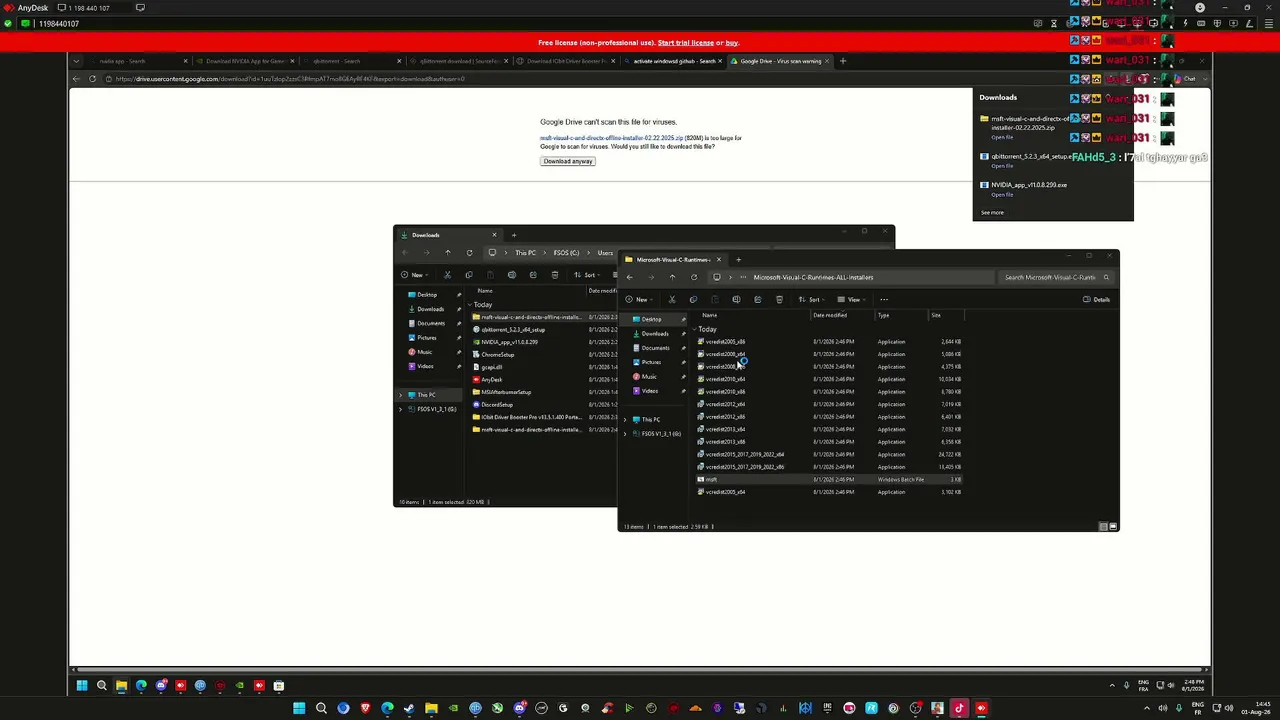Select vcredist2015_2017_2019_2022_x64 in file list
The width and height of the screenshot is (1280, 720).
830,454
